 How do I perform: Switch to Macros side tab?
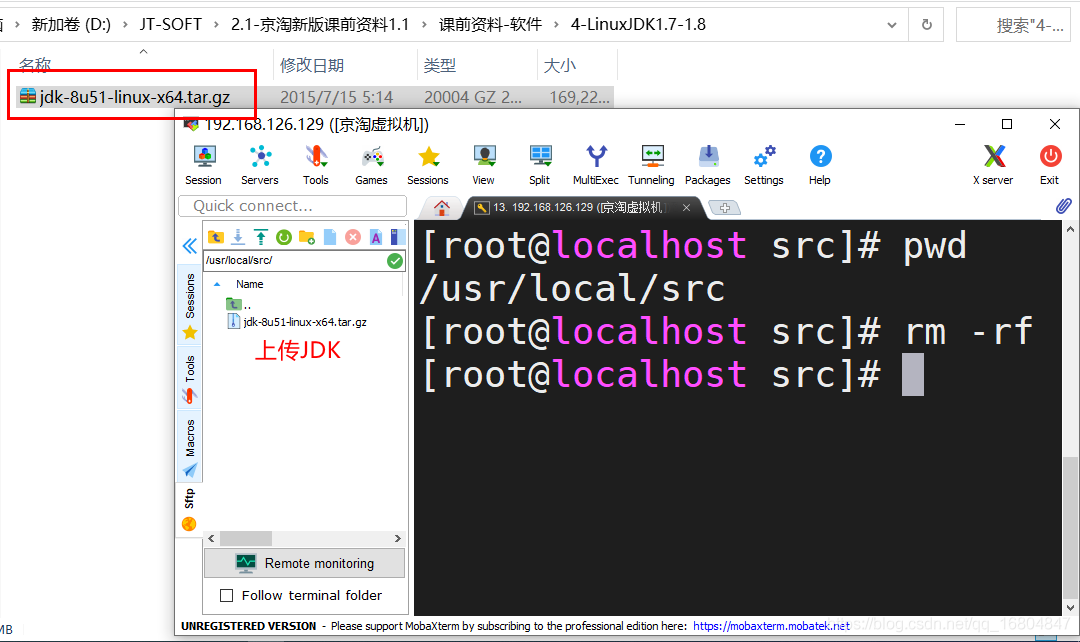click(x=189, y=448)
